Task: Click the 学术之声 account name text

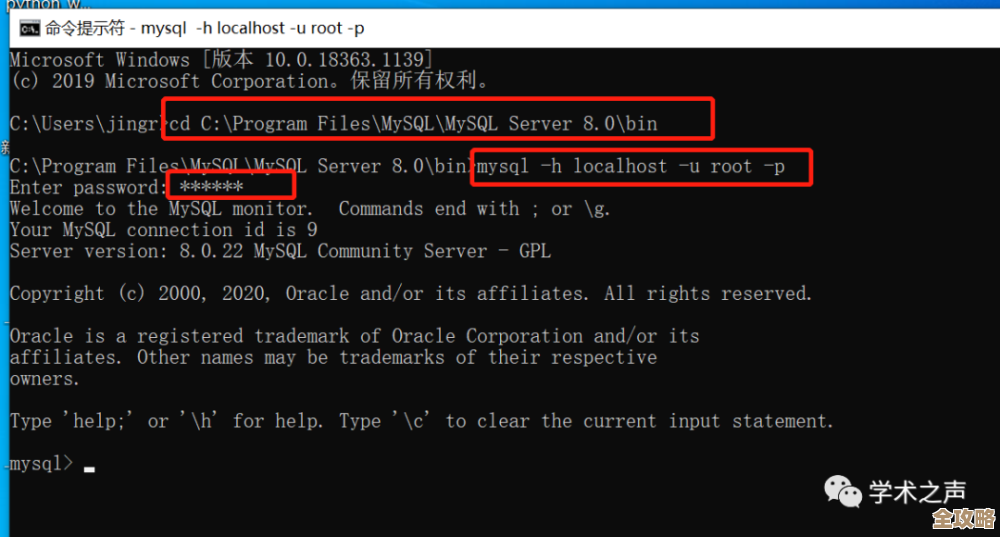Action: [x=917, y=492]
